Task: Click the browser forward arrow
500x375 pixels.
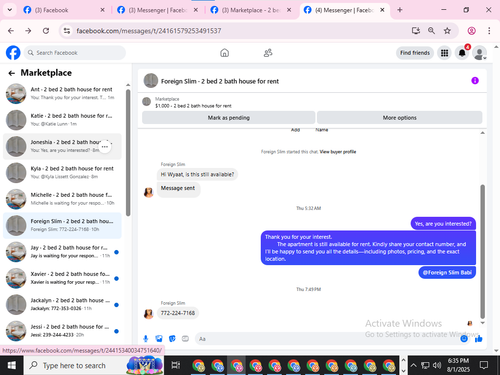Action: pyautogui.click(x=28, y=31)
